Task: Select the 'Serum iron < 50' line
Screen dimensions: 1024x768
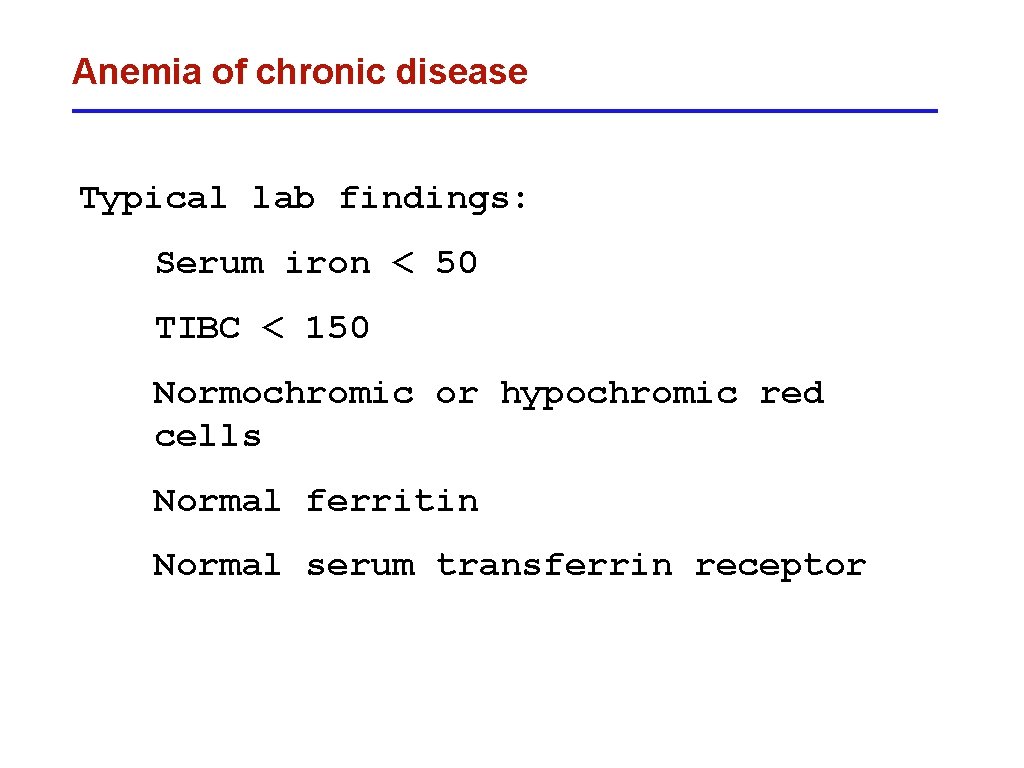Action: pyautogui.click(x=317, y=263)
